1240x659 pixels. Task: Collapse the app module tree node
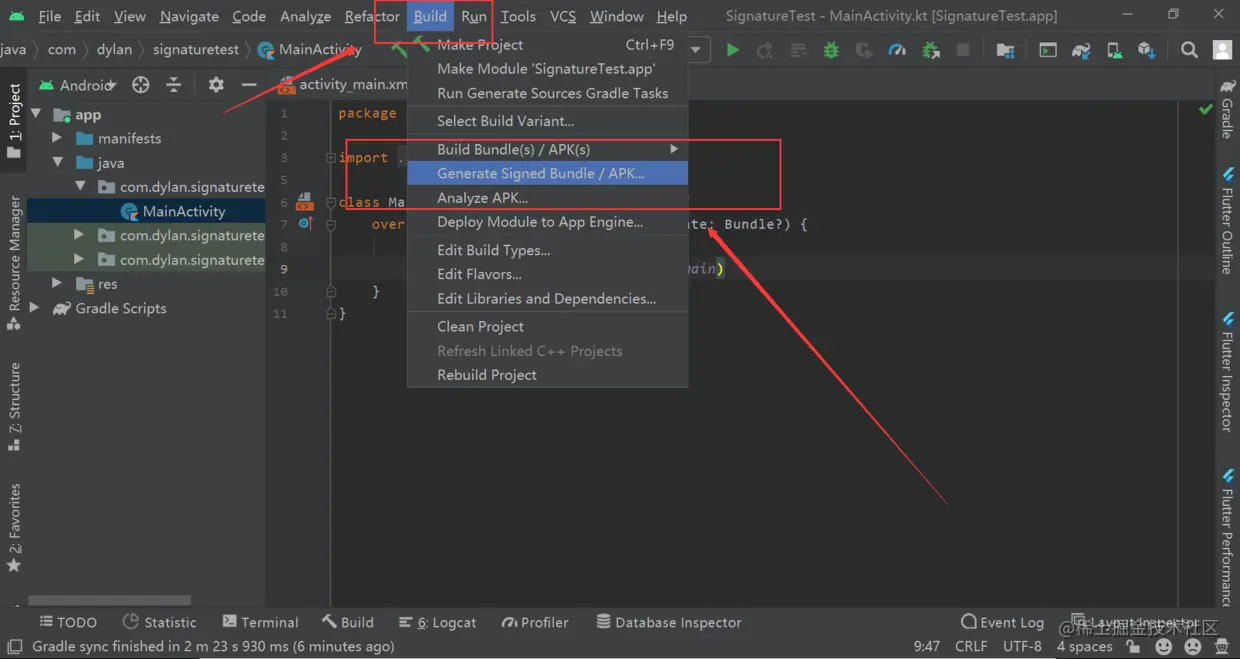(x=36, y=114)
